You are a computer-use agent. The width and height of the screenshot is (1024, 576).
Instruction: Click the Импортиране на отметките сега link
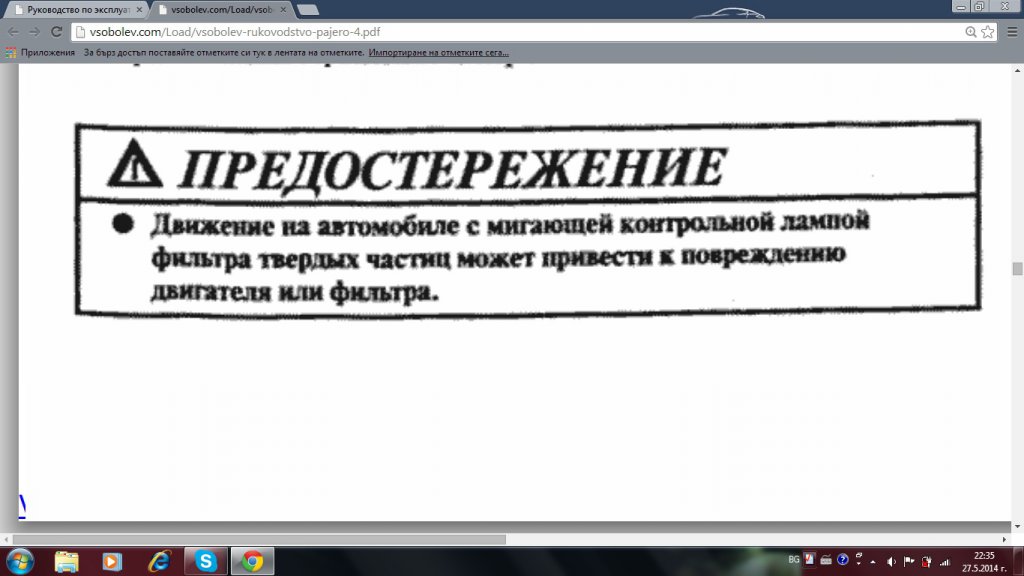[438, 53]
